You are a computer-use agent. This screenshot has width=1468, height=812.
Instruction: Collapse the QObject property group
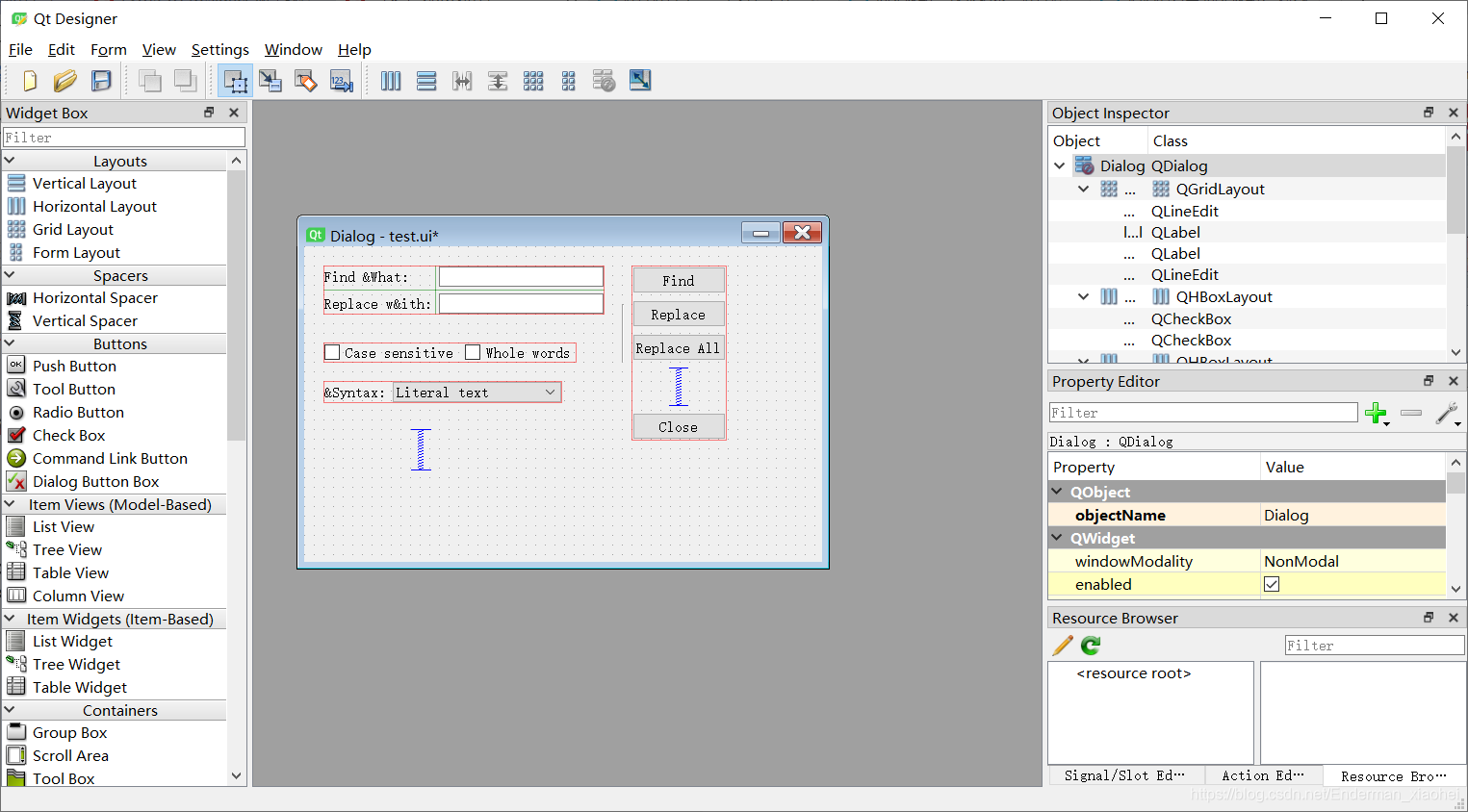tap(1057, 492)
